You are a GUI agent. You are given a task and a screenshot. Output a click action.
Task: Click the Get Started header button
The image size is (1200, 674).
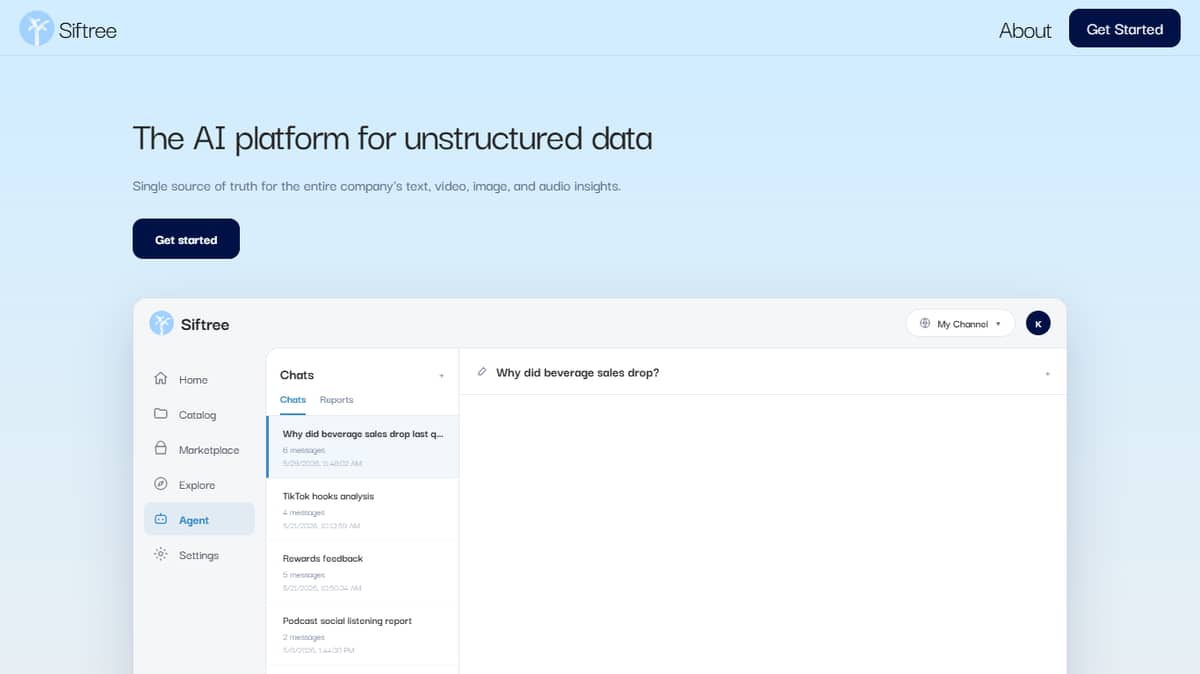[1124, 28]
